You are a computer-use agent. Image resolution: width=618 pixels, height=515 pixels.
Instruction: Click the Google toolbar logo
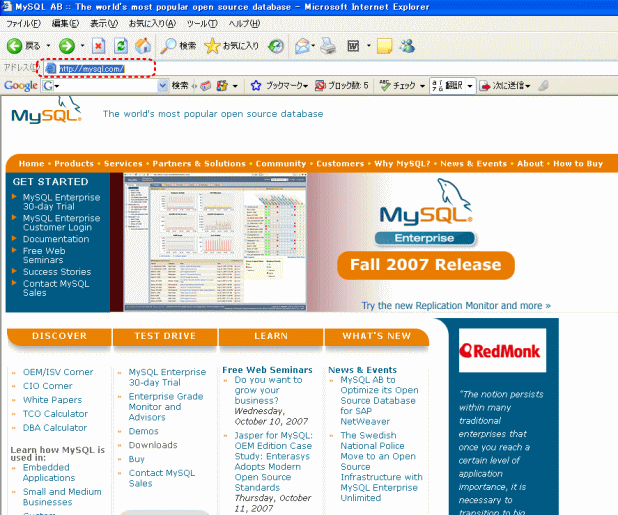pos(20,85)
